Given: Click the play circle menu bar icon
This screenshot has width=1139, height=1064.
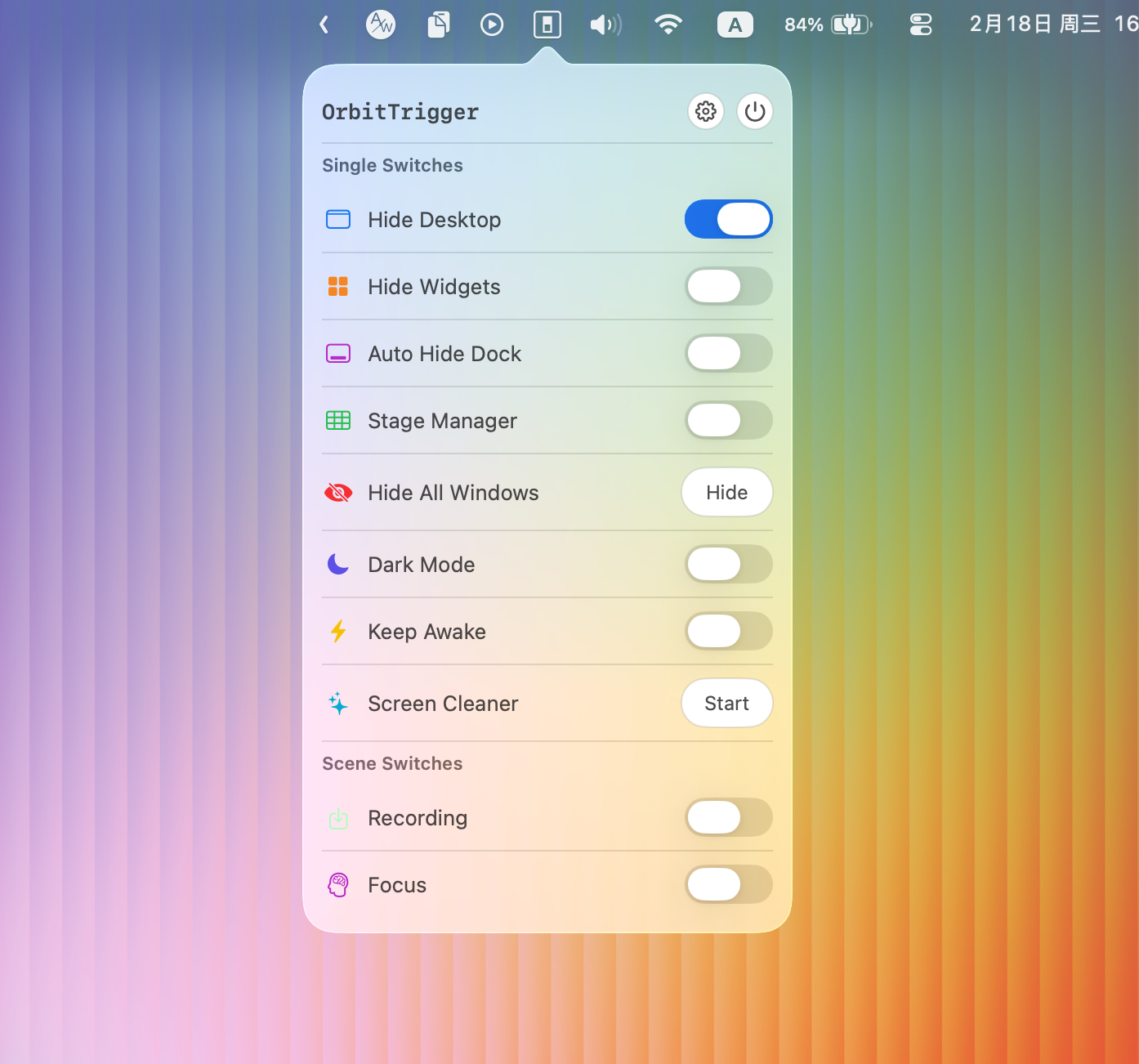Looking at the screenshot, I should (x=492, y=25).
